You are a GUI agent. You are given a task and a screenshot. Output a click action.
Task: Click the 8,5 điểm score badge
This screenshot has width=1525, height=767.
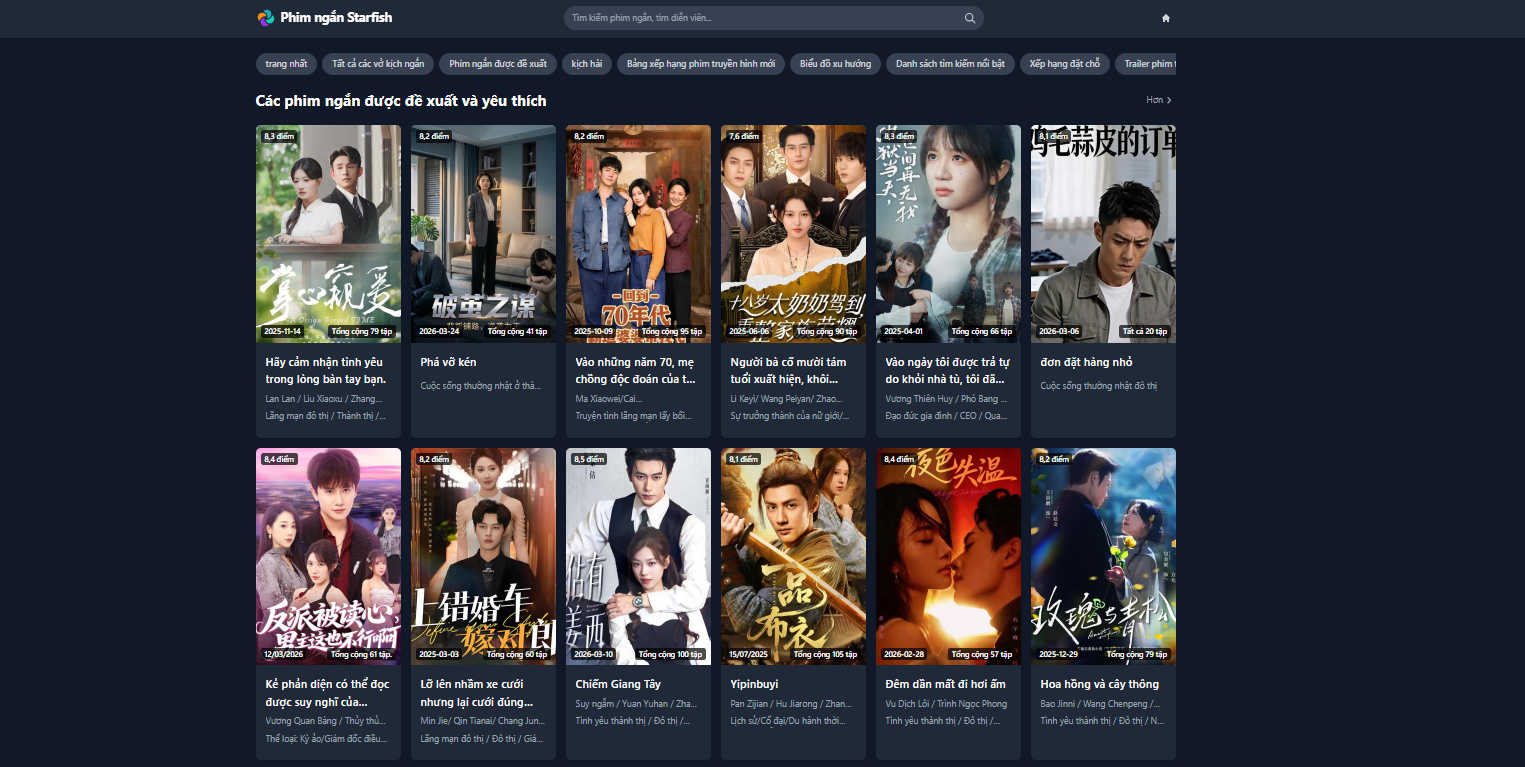(589, 459)
